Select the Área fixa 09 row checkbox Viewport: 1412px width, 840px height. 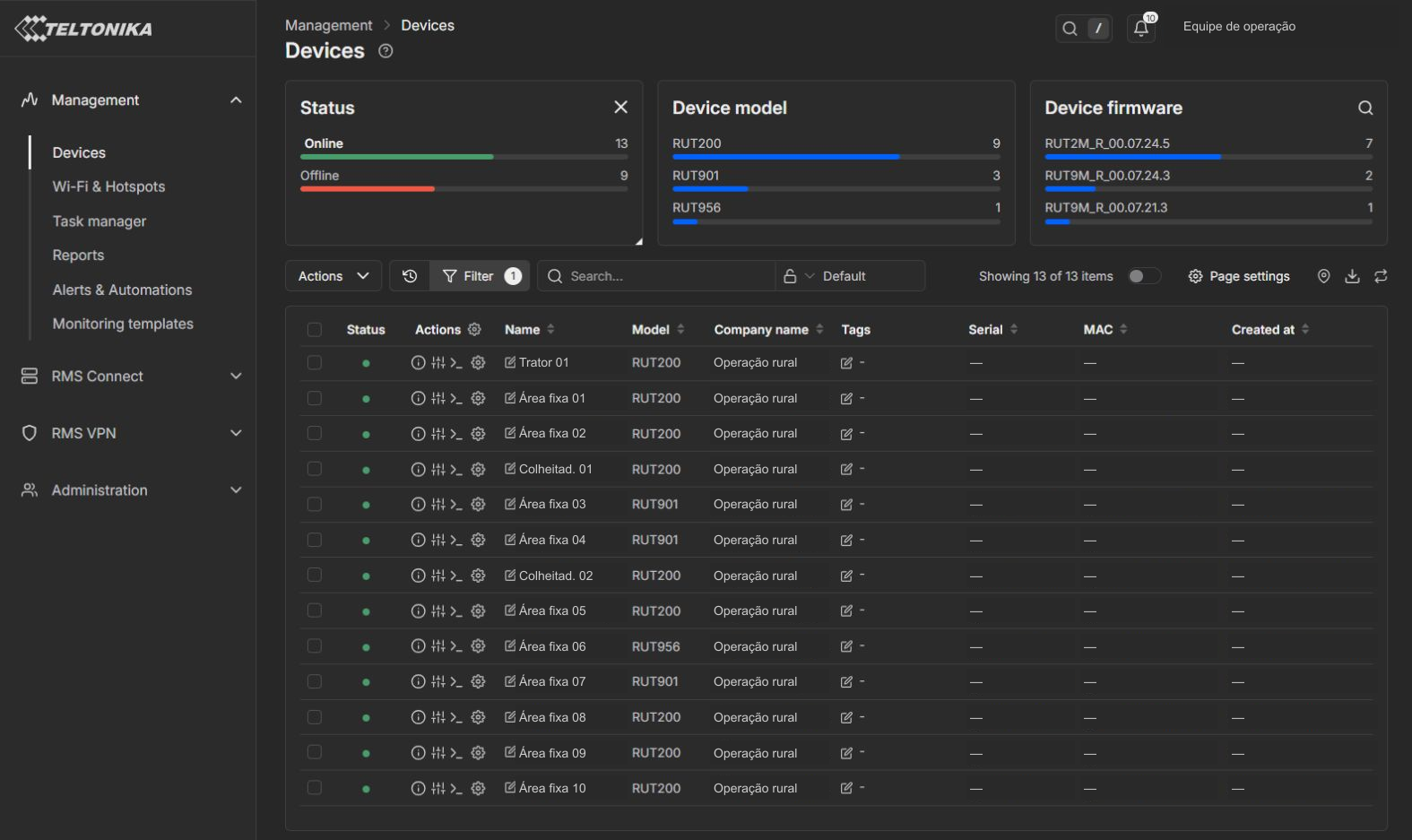[315, 752]
